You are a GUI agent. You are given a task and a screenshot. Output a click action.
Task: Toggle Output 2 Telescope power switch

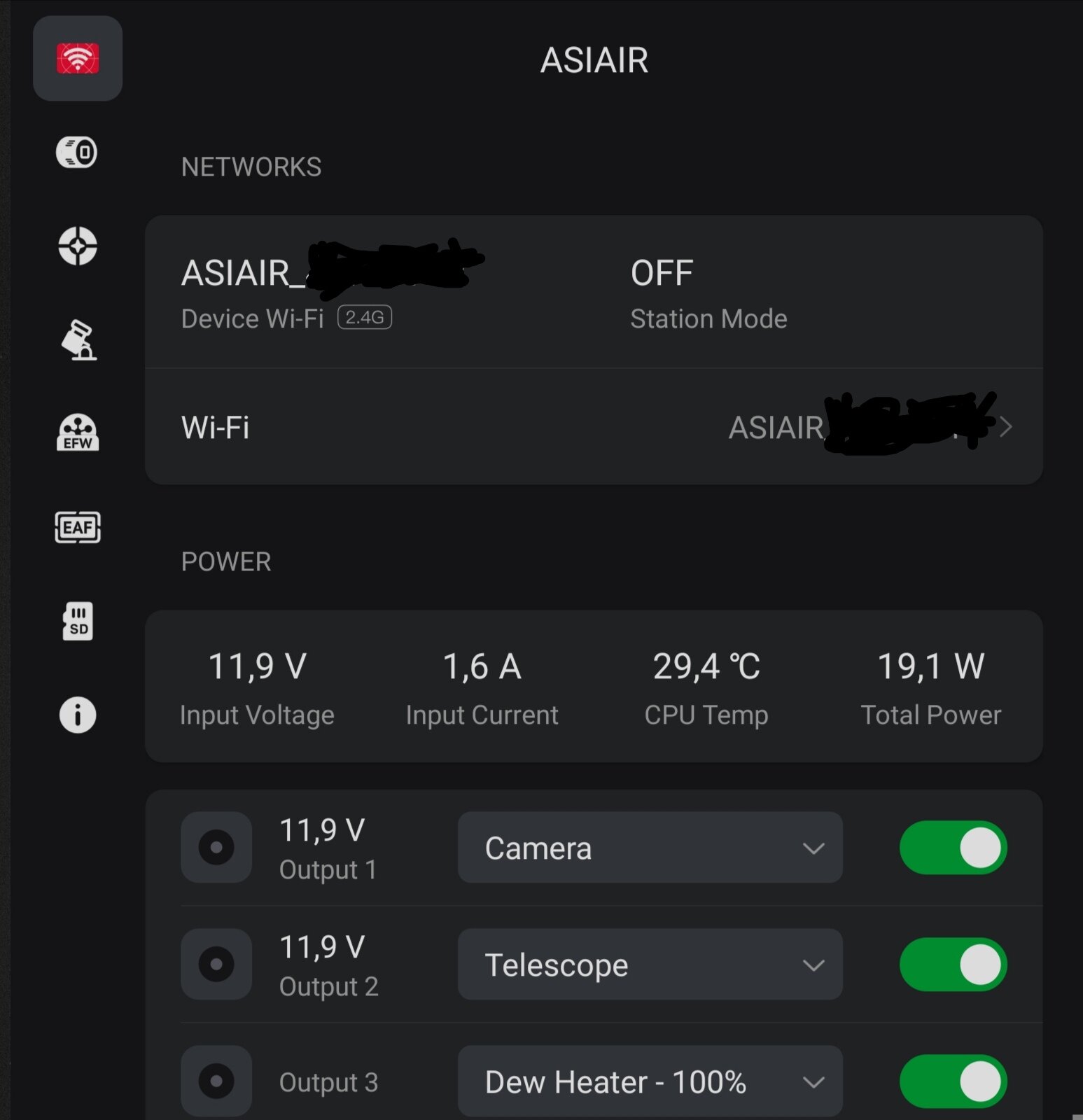point(952,965)
